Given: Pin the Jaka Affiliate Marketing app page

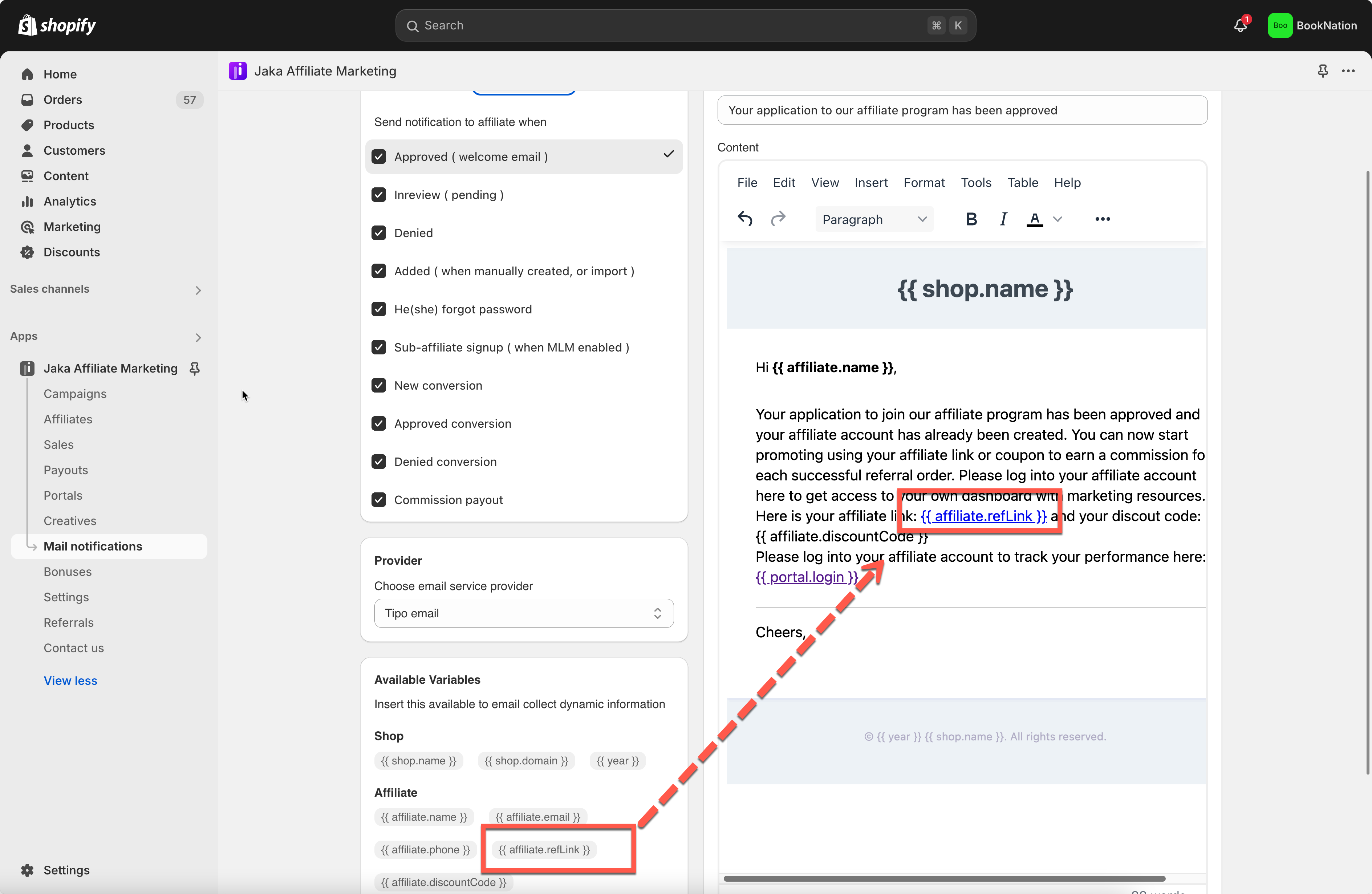Looking at the screenshot, I should click(1322, 71).
